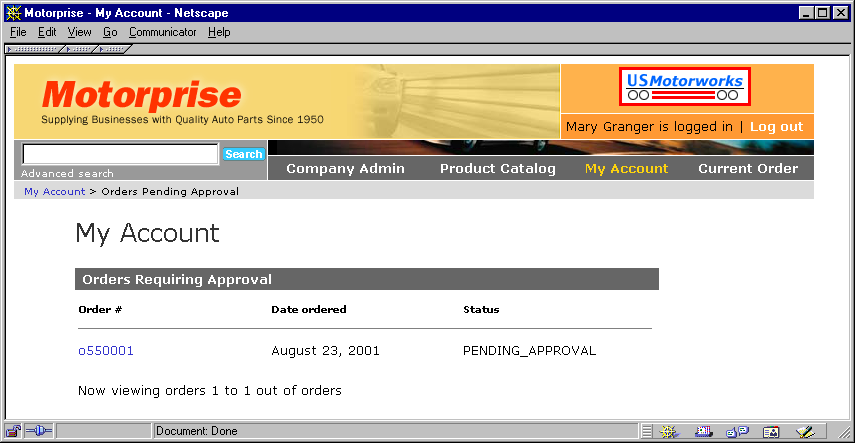The width and height of the screenshot is (855, 443).
Task: Click the Motorprise logo
Action: [x=142, y=95]
